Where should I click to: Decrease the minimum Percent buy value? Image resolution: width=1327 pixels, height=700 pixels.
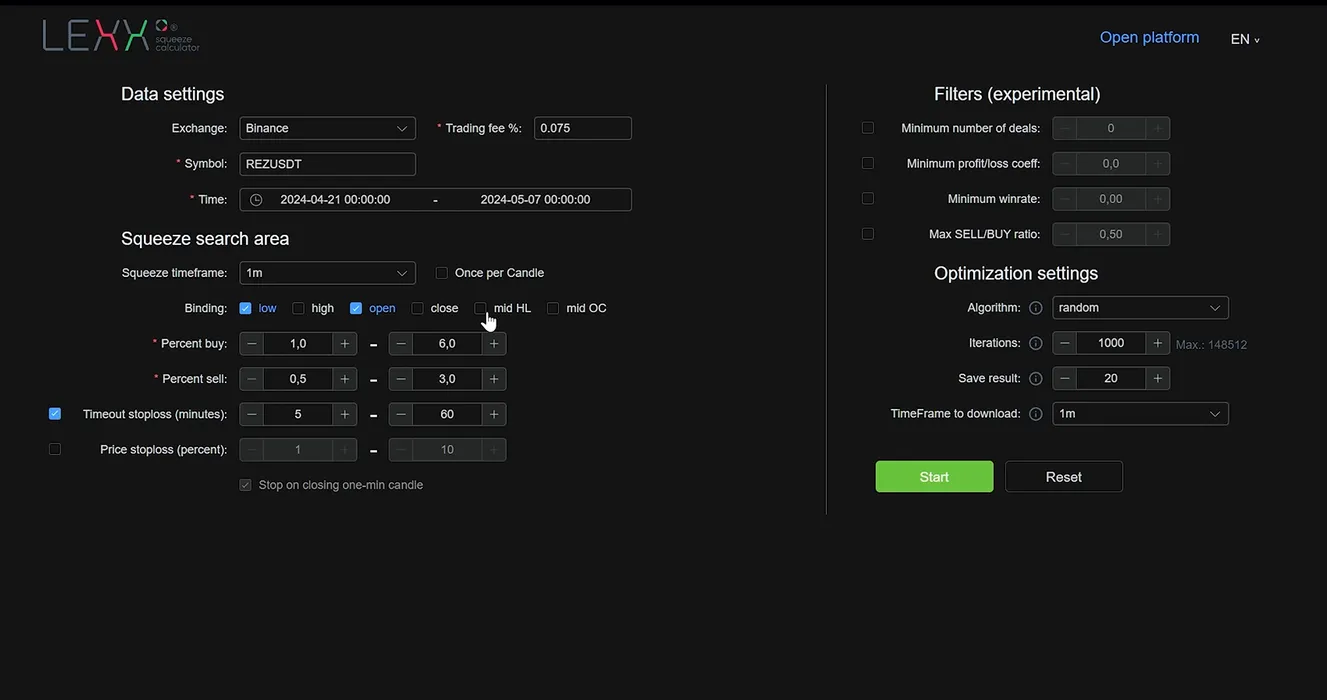252,344
